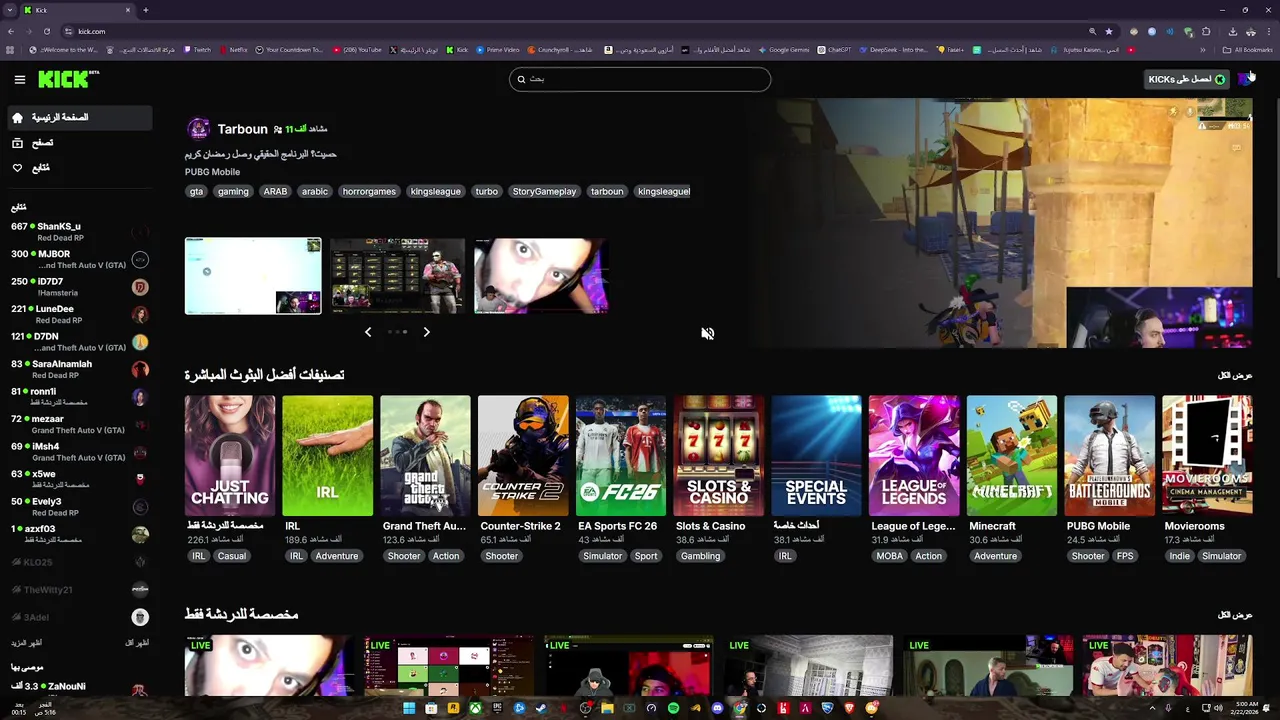Image resolution: width=1280 pixels, height=720 pixels.
Task: Open ZaNouNi recommended channel
Action: 79,689
